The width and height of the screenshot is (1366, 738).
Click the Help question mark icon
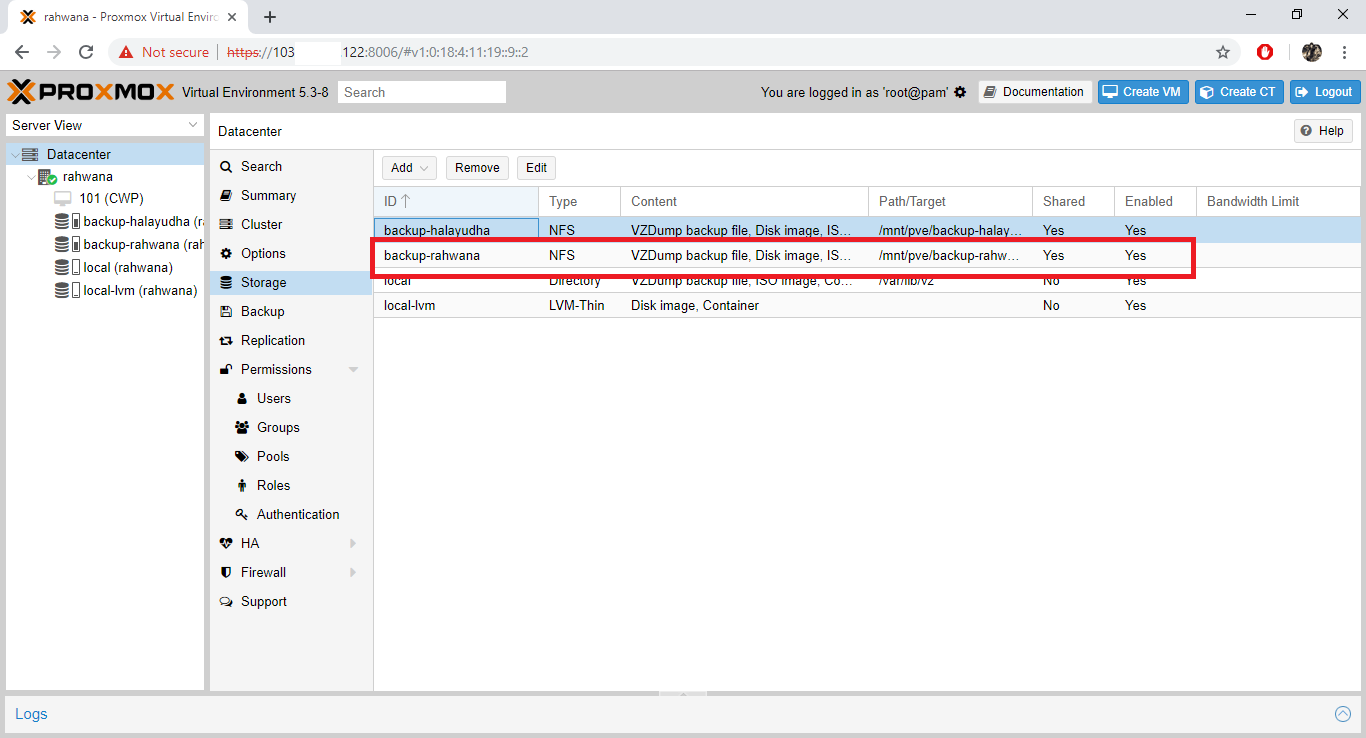(1306, 131)
